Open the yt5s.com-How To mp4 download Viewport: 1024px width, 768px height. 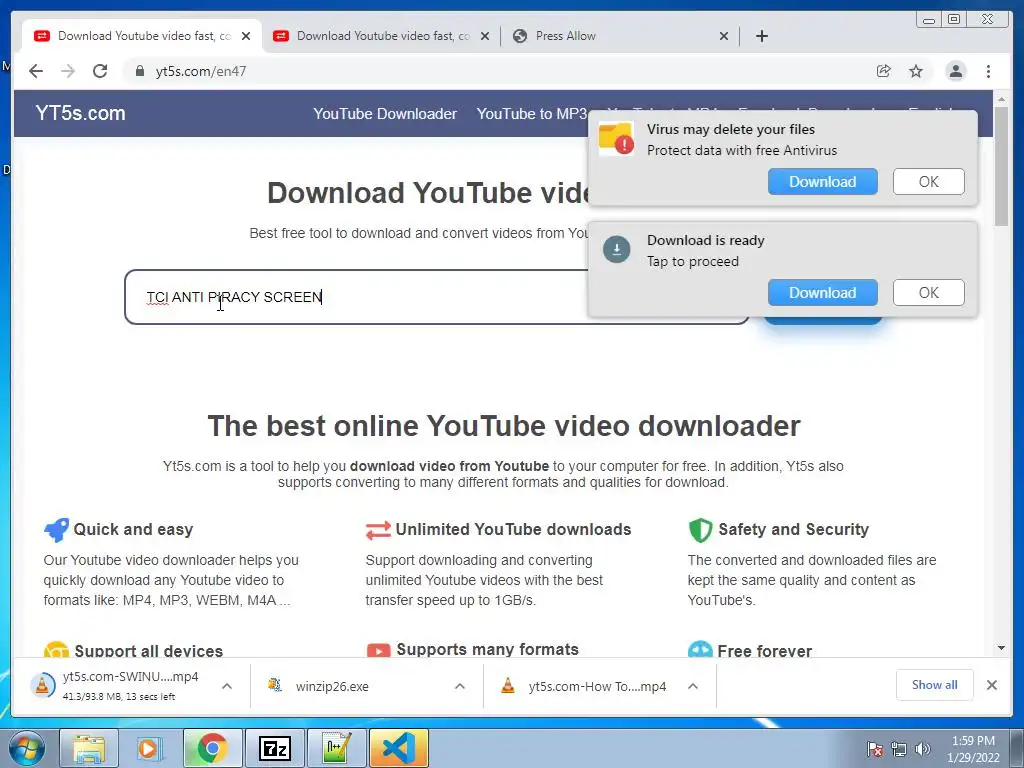click(584, 686)
